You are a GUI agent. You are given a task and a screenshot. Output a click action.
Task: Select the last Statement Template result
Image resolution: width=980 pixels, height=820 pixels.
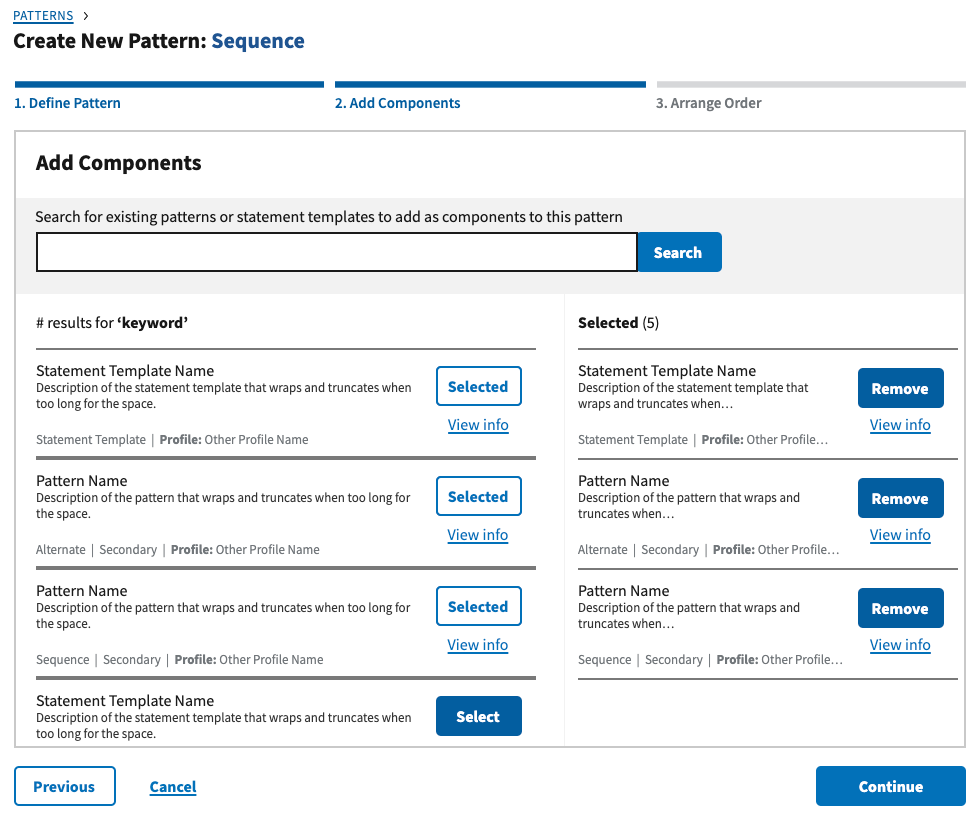[x=478, y=716]
